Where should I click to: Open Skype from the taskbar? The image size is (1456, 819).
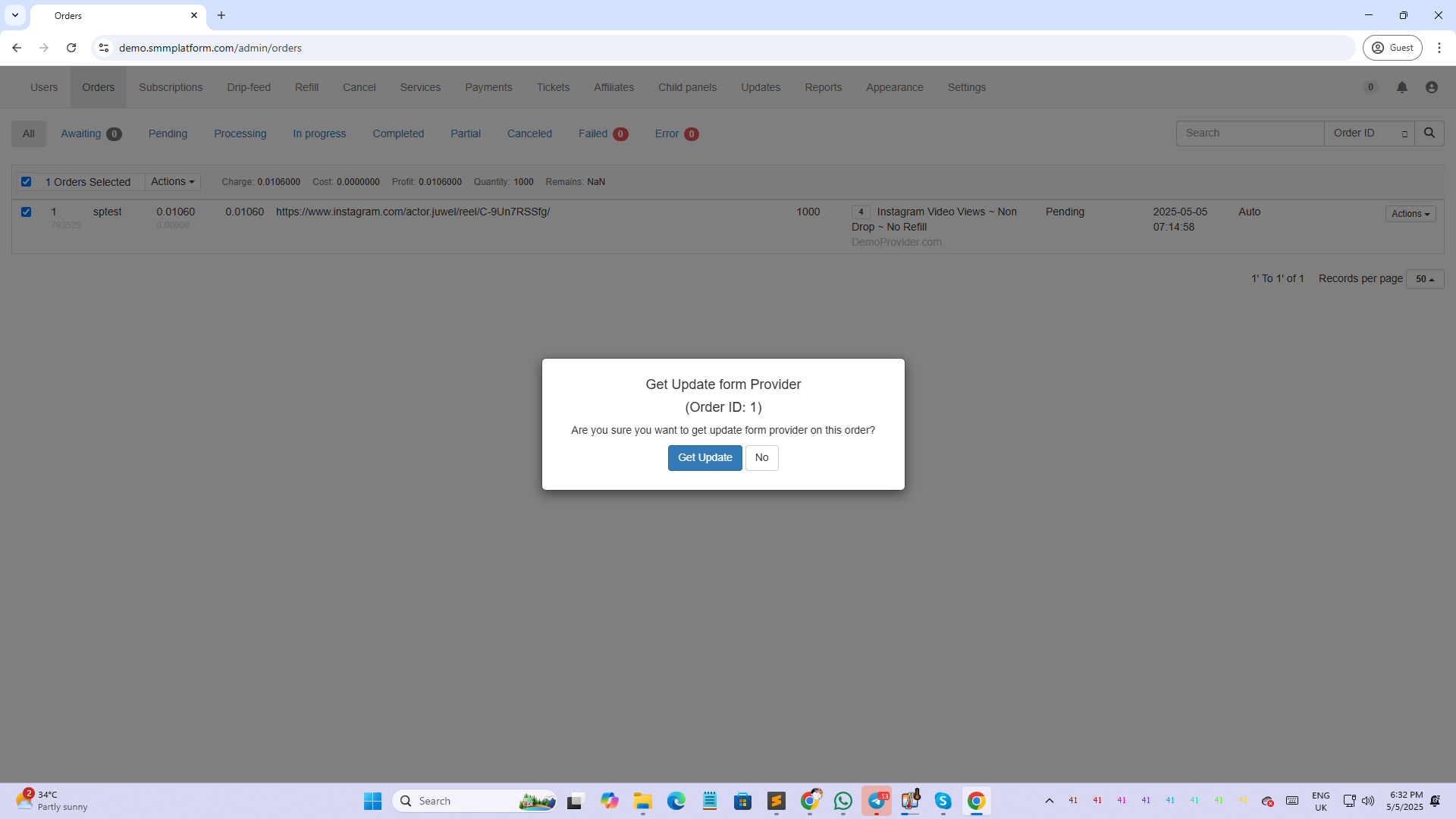tap(943, 801)
